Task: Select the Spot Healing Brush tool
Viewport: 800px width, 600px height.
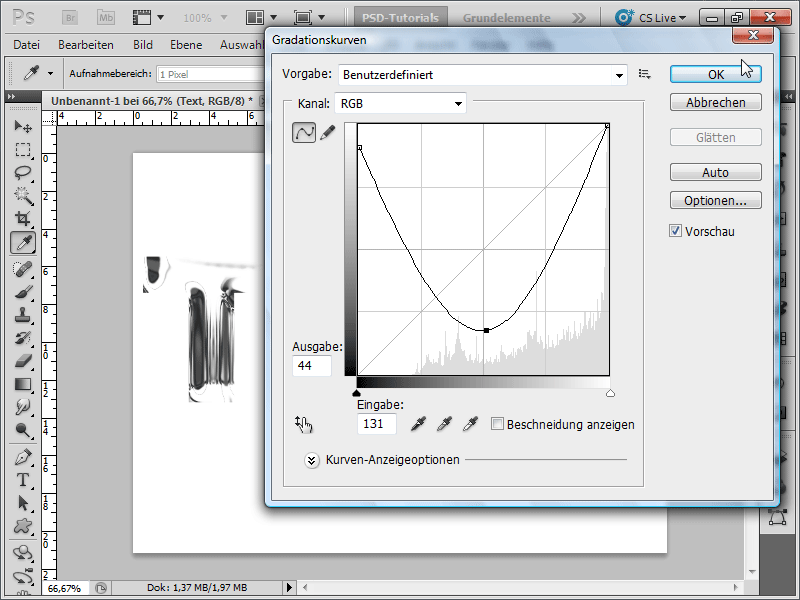Action: click(23, 268)
